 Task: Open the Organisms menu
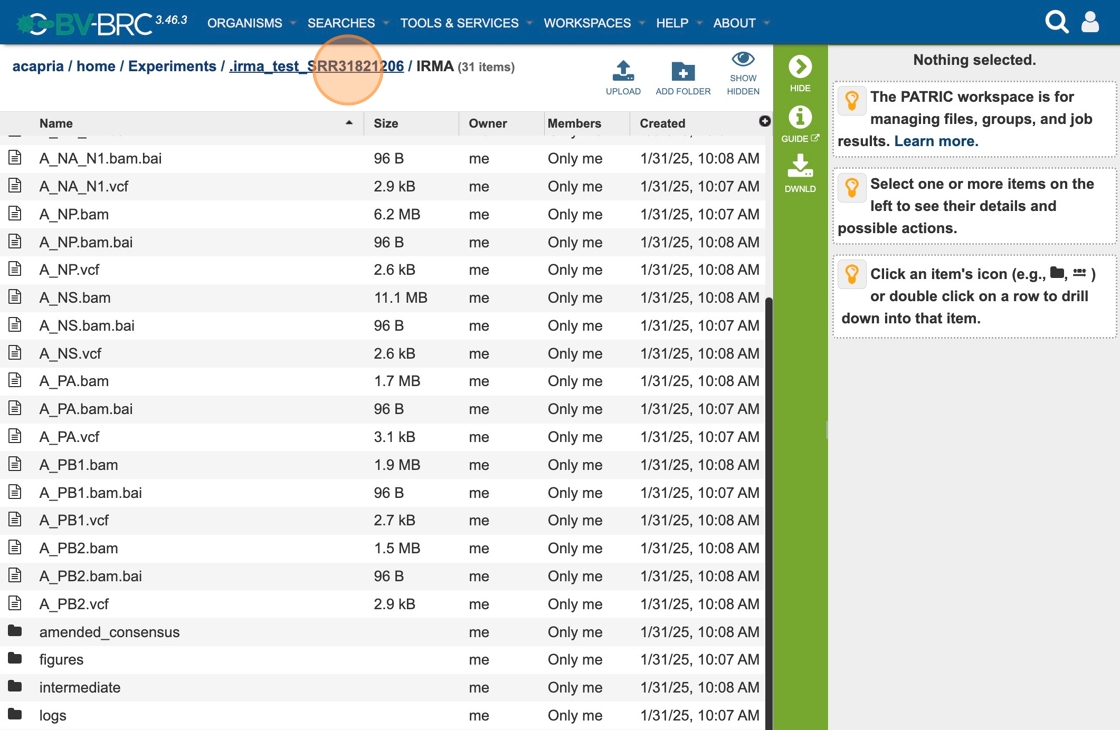(244, 23)
